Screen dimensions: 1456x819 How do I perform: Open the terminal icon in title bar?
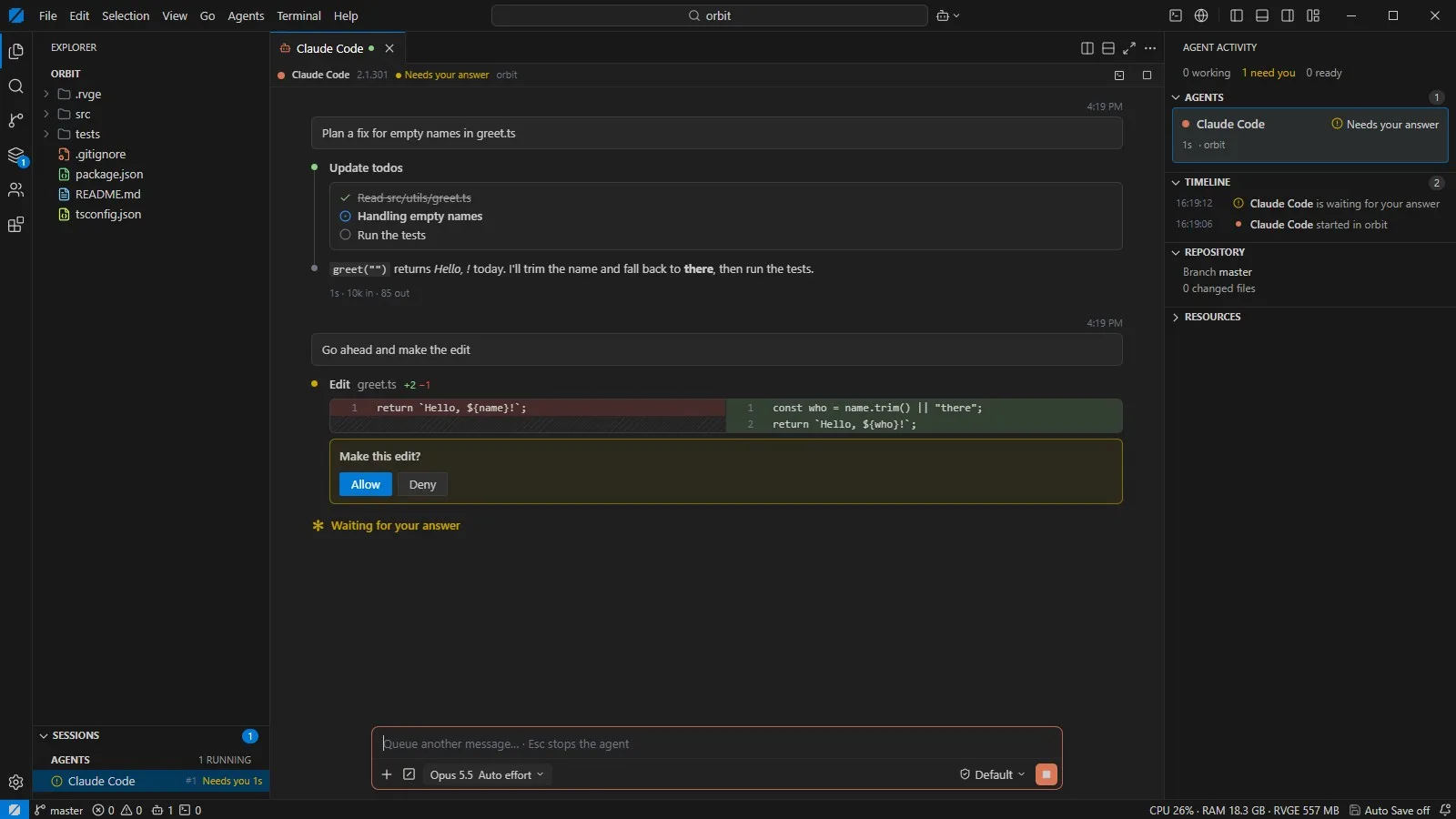pos(1176,15)
